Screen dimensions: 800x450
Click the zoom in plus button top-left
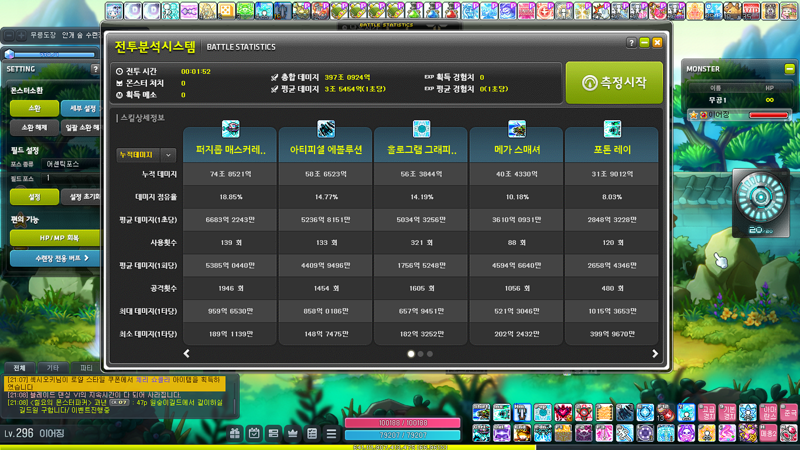coord(21,35)
